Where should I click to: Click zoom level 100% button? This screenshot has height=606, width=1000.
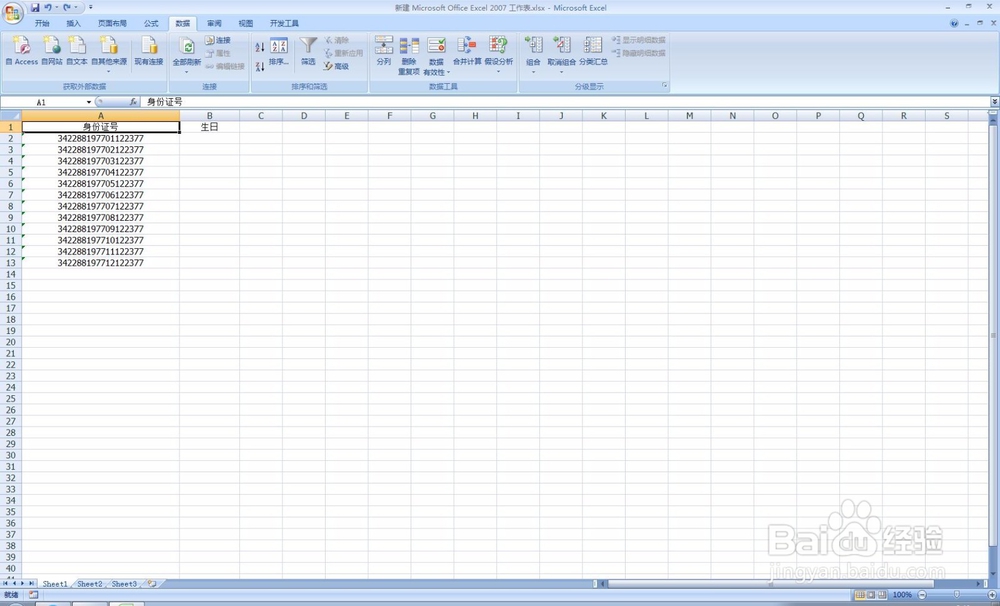[902, 595]
